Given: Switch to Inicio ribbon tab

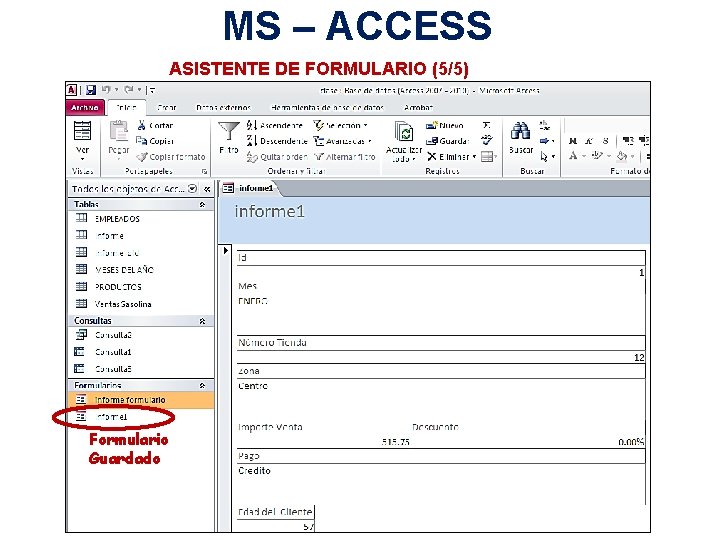Looking at the screenshot, I should tap(126, 107).
